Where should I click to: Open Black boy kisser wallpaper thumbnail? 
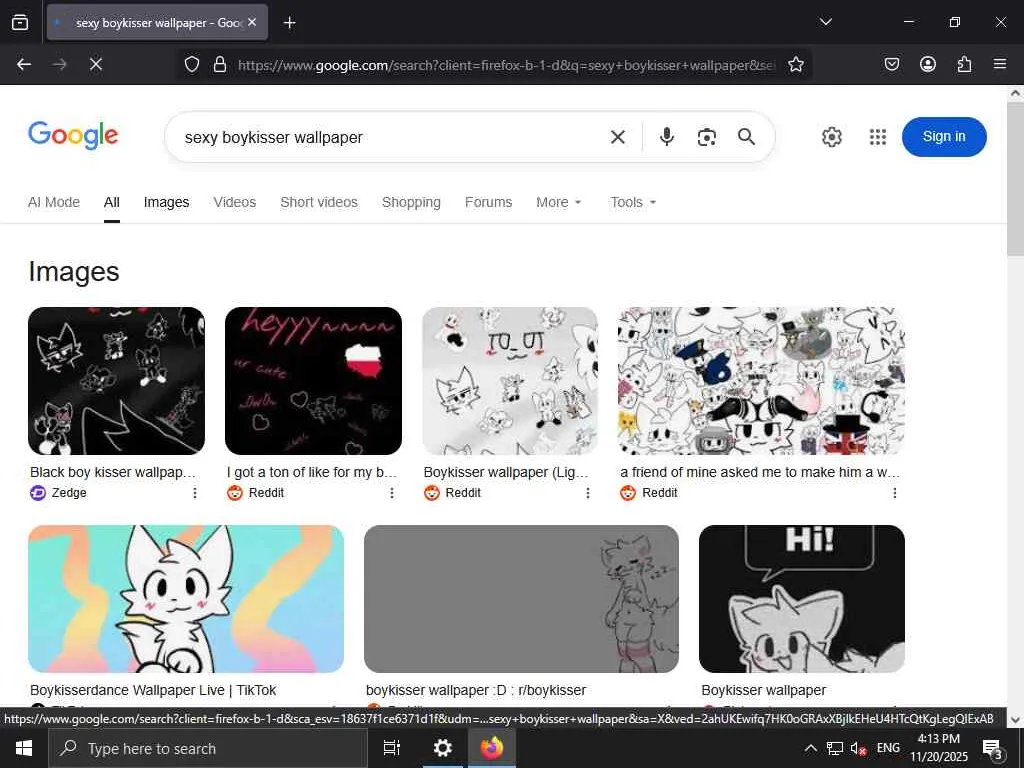[116, 381]
